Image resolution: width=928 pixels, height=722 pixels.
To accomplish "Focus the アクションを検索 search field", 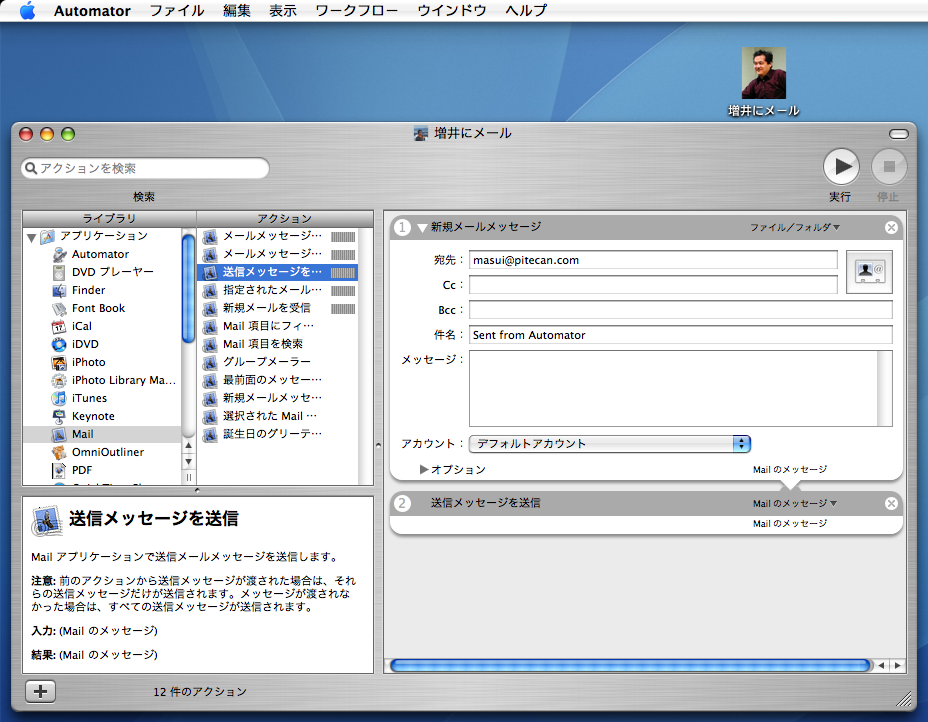I will 145,168.
